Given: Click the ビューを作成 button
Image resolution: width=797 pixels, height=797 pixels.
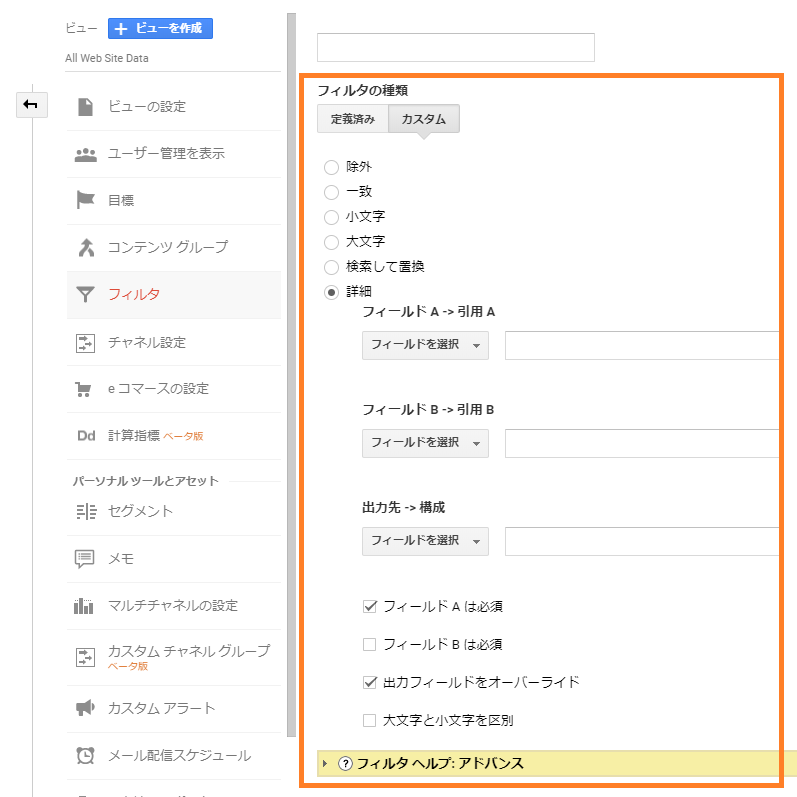Looking at the screenshot, I should 160,29.
